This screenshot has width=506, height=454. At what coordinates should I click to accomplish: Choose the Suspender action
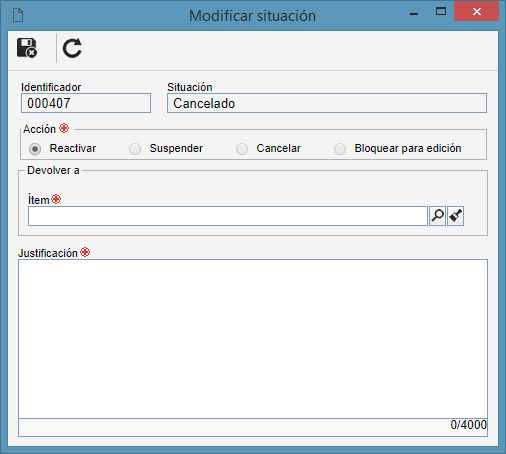pos(135,149)
